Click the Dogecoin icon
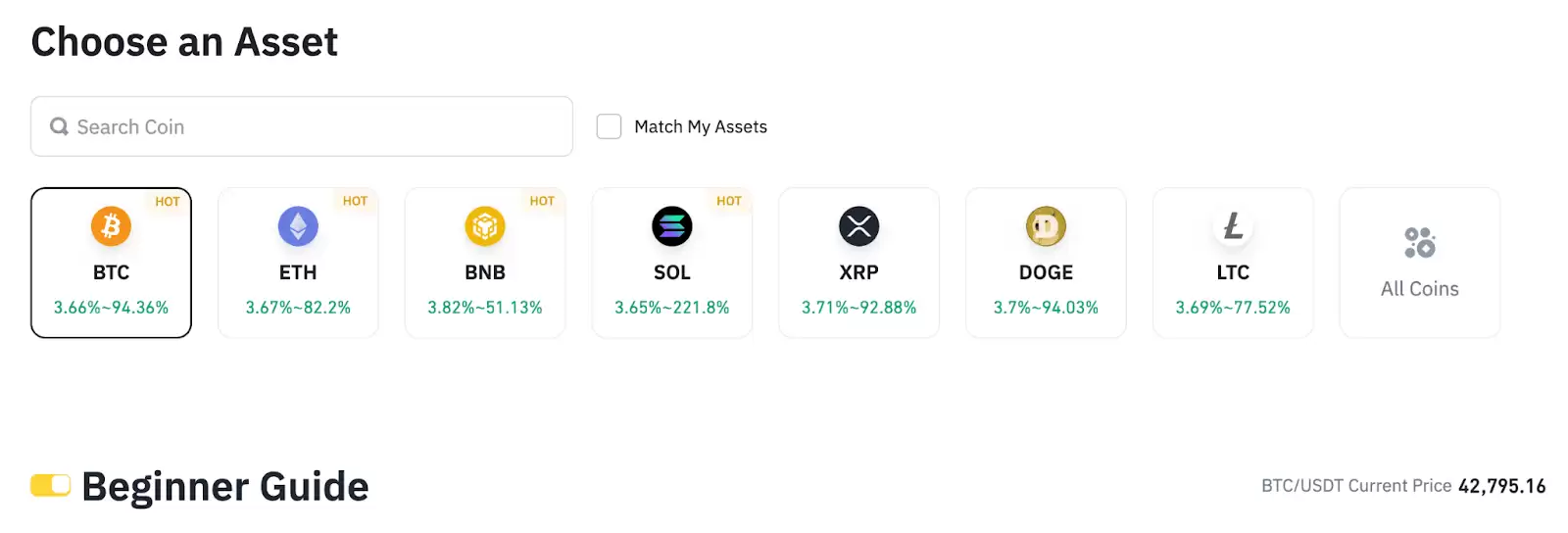1568x533 pixels. 1046,226
